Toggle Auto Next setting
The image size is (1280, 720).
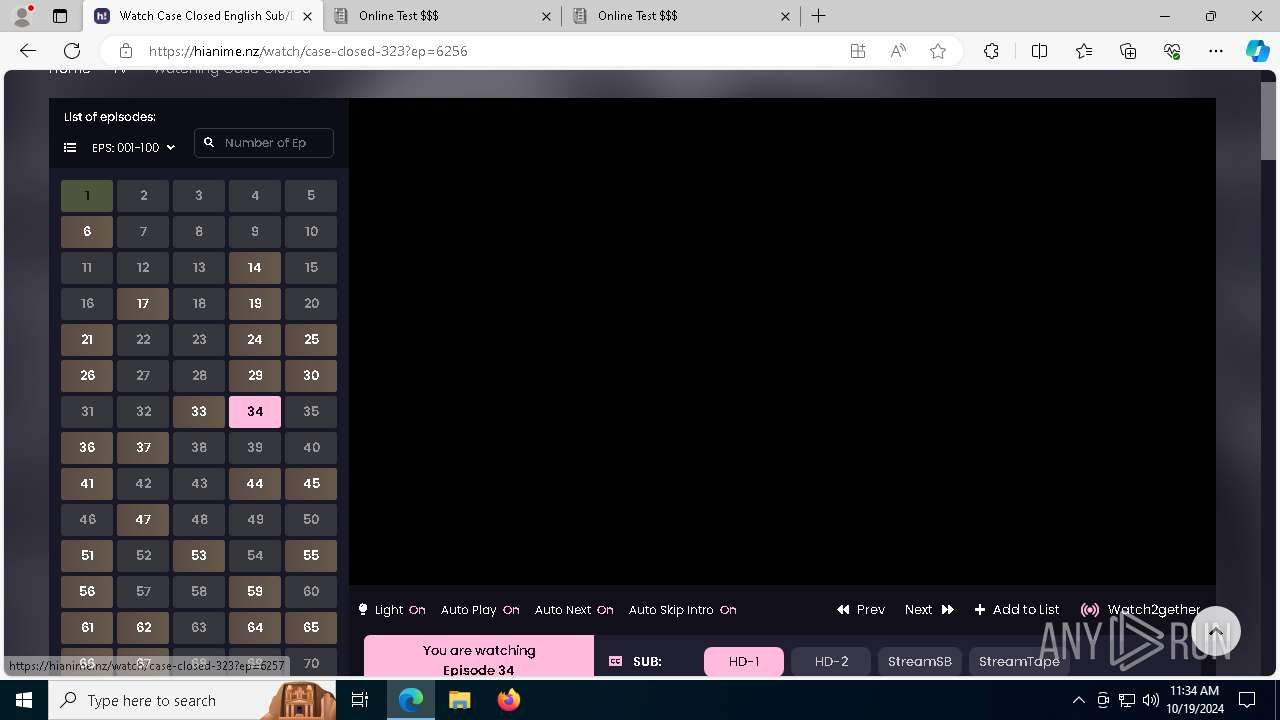click(574, 609)
